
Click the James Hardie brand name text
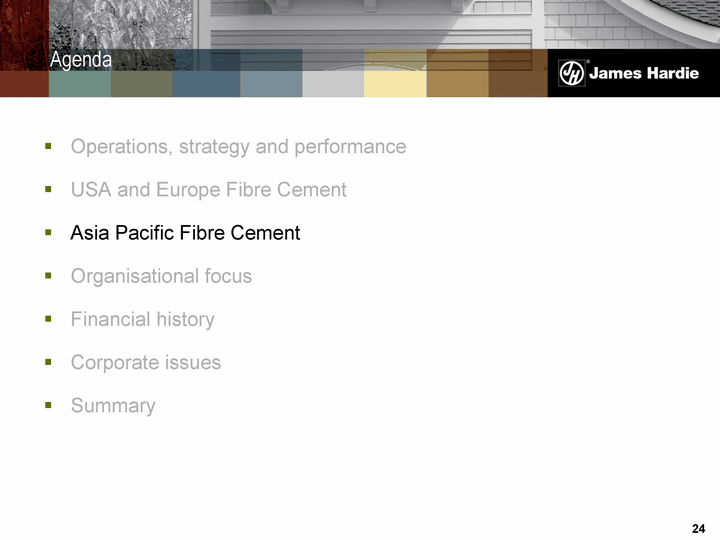(x=645, y=73)
